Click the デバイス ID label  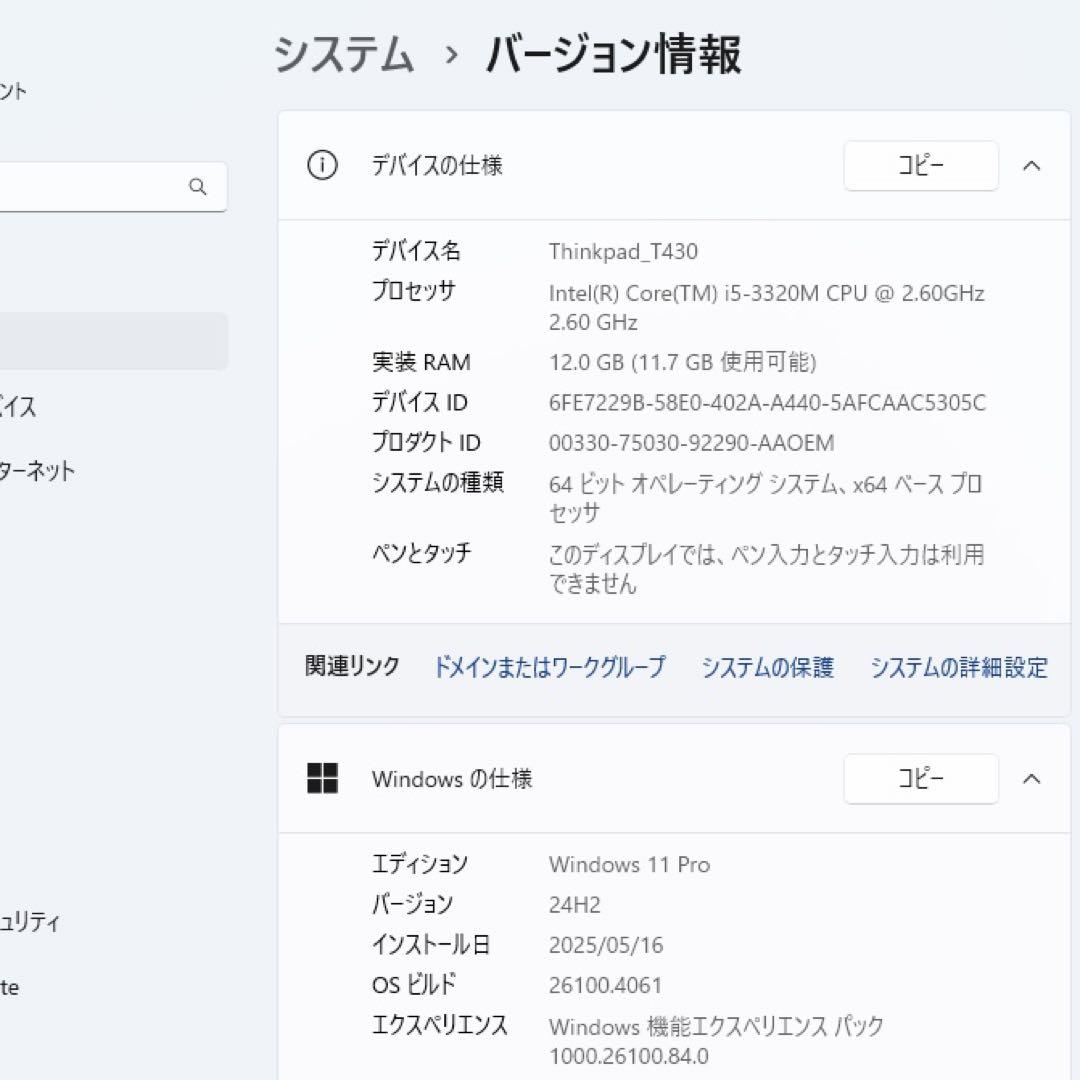tap(419, 402)
